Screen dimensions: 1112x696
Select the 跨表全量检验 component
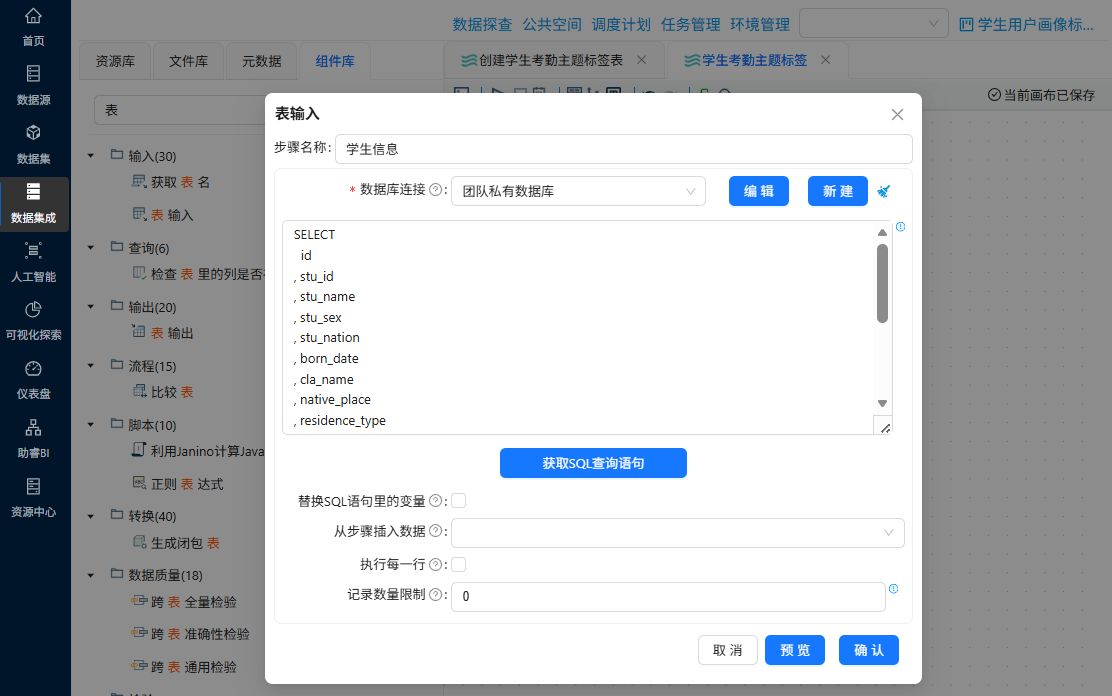pos(184,602)
